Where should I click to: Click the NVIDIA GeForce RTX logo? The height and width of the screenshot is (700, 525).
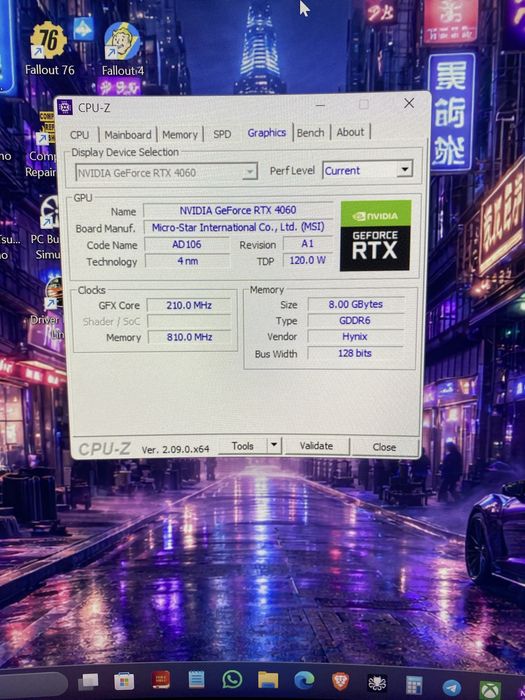pos(375,235)
